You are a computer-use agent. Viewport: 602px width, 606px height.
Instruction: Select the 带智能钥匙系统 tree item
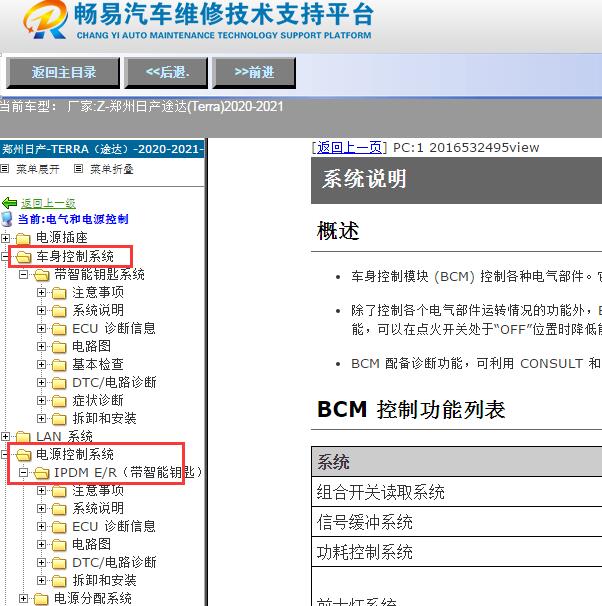coord(99,274)
